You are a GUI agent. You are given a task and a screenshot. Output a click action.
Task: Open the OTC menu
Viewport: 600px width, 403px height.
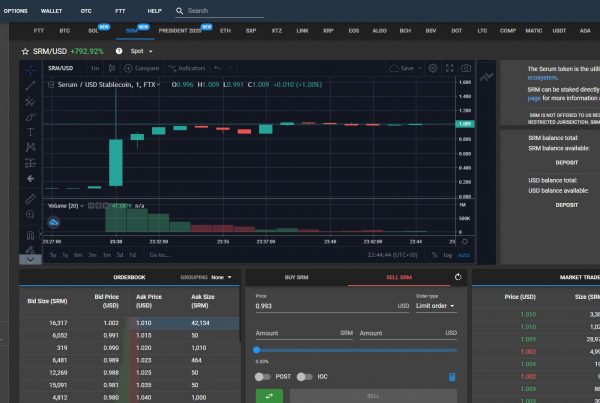[x=86, y=11]
